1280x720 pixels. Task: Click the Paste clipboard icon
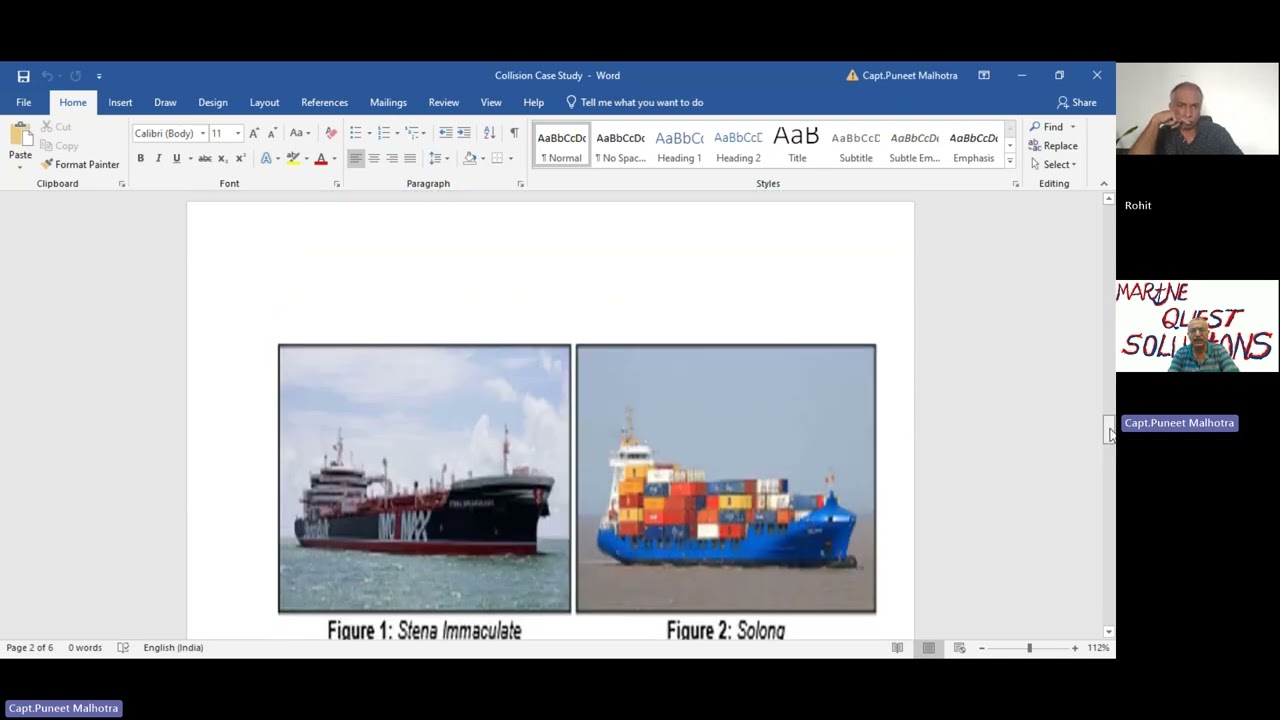tap(20, 135)
